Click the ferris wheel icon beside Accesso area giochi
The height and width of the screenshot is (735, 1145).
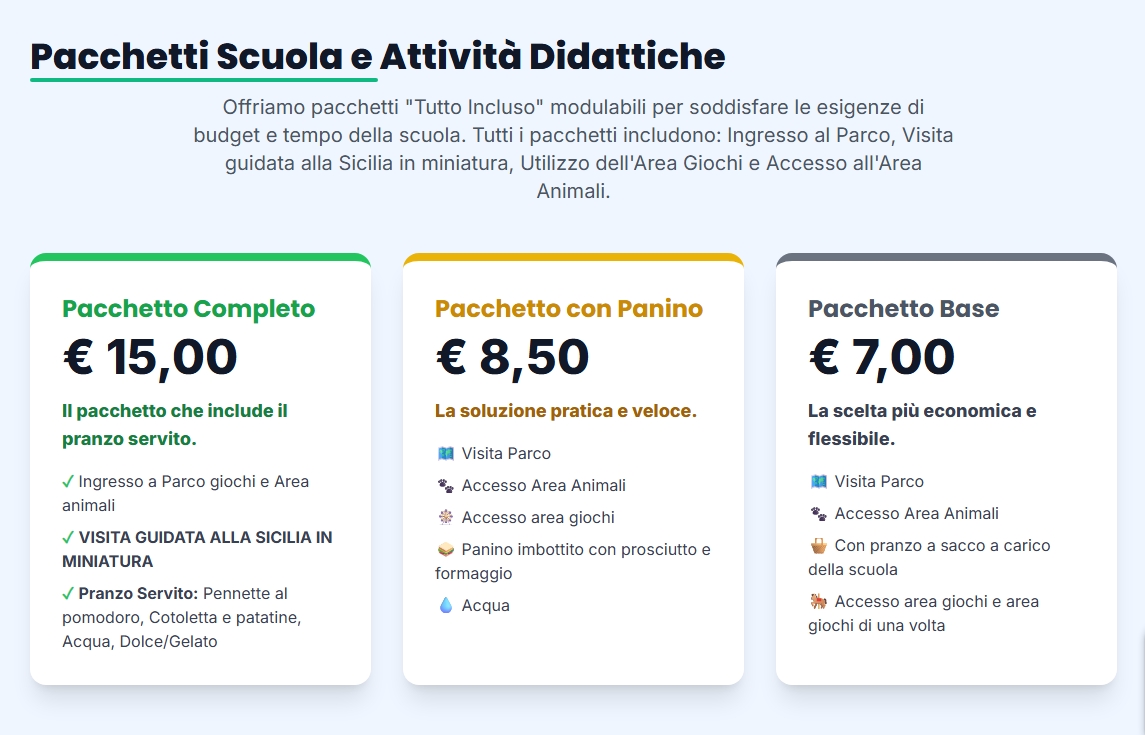point(446,518)
